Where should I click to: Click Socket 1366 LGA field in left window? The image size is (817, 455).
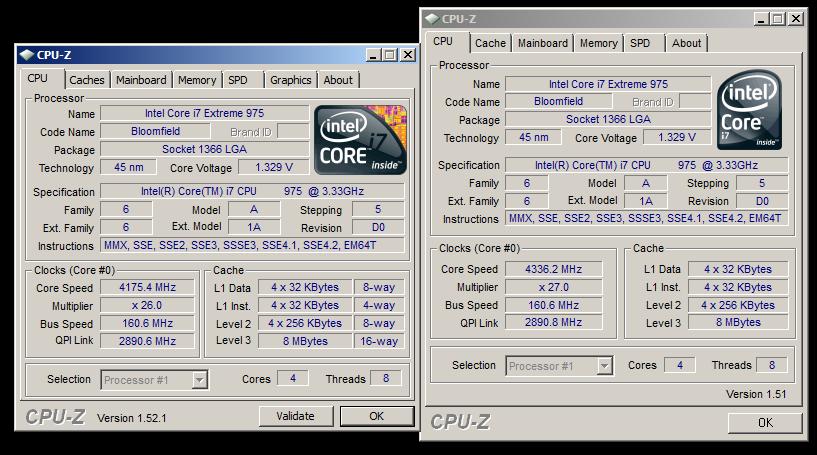point(204,149)
